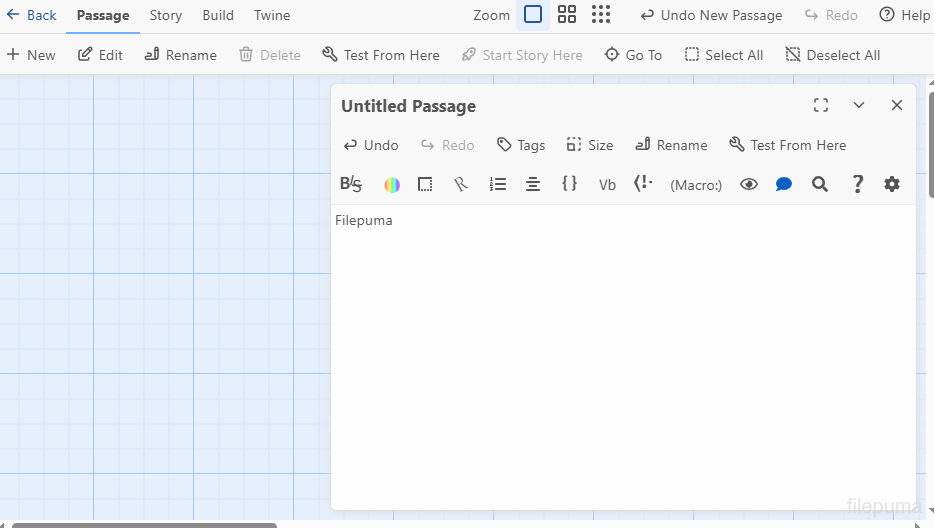
Task: Click in the passage text area
Action: (x=622, y=350)
